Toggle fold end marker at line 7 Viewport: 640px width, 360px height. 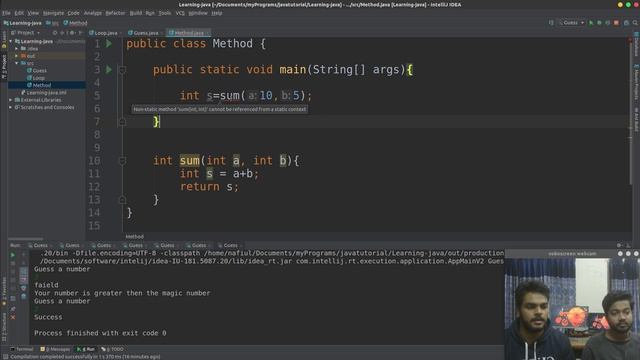122,122
